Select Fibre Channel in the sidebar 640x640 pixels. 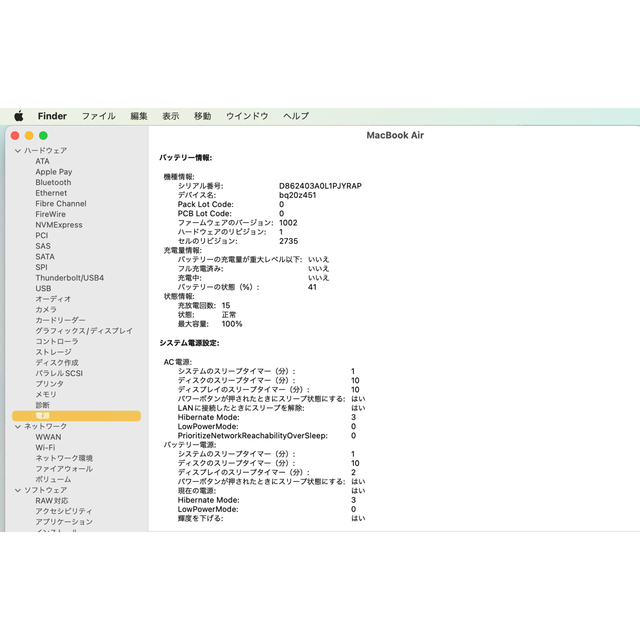(x=61, y=204)
